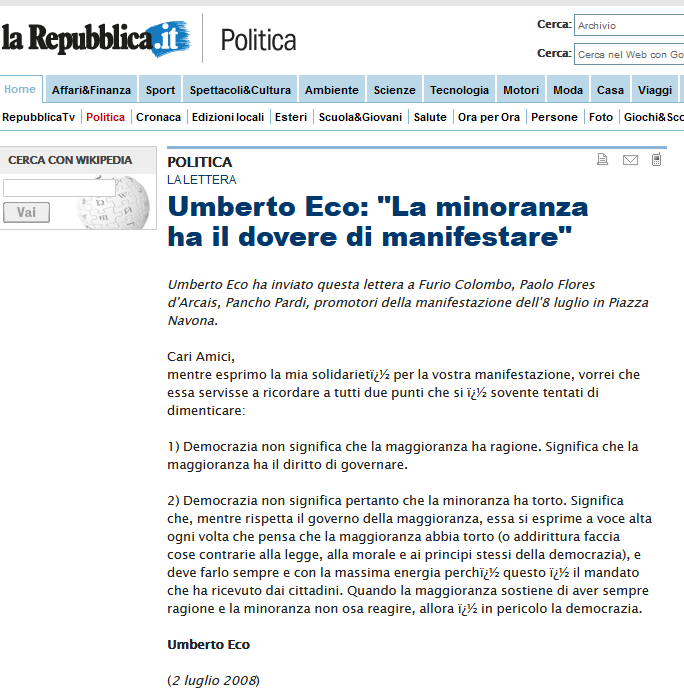Click the bold Umberto Eco signature
This screenshot has width=684, height=694.
tap(209, 644)
